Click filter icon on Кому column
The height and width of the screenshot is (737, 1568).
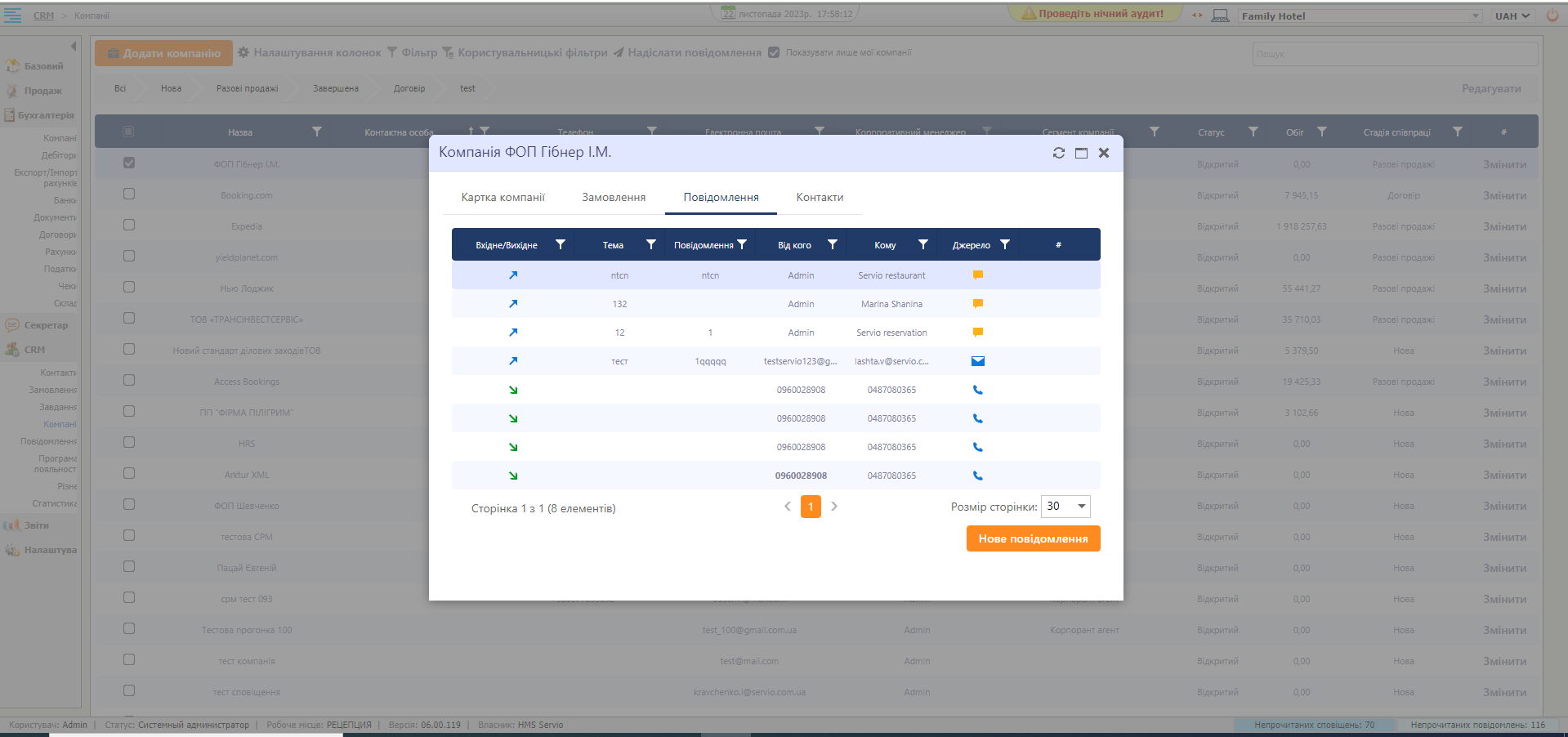[922, 244]
